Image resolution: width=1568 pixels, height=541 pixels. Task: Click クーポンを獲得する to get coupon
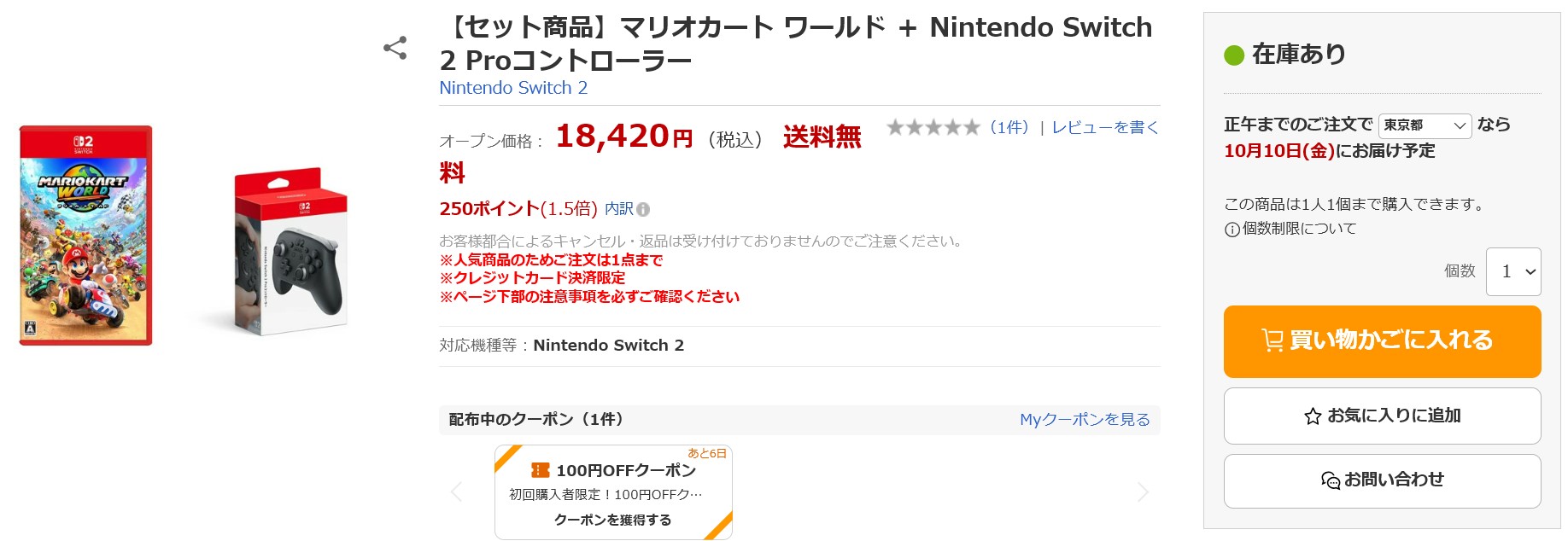click(x=612, y=520)
